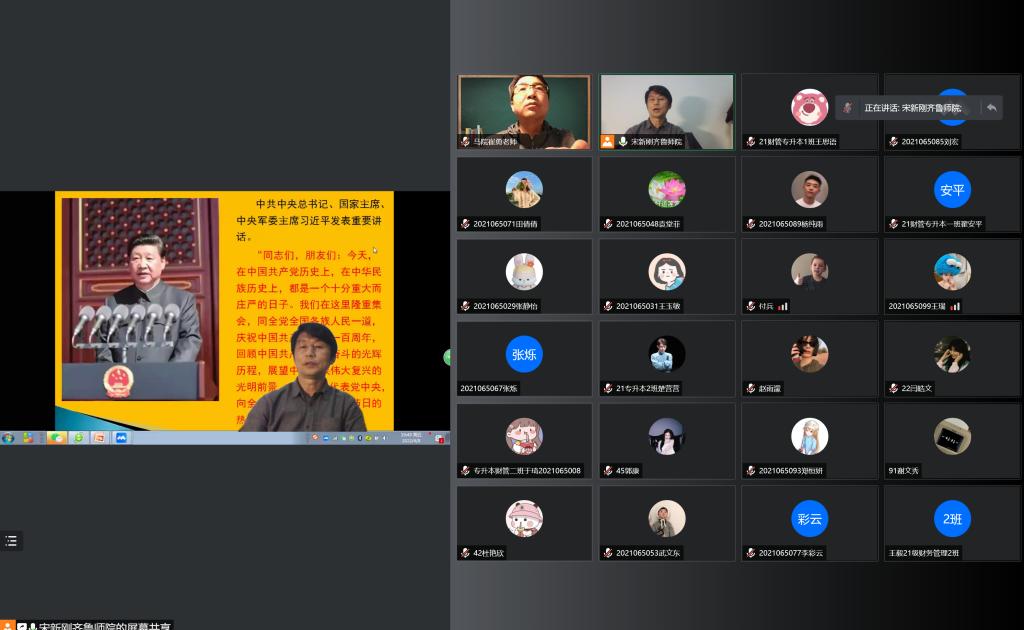Click the muted mic icon beside 2021065071田倩倩
Image resolution: width=1024 pixels, height=630 pixels.
[x=465, y=224]
